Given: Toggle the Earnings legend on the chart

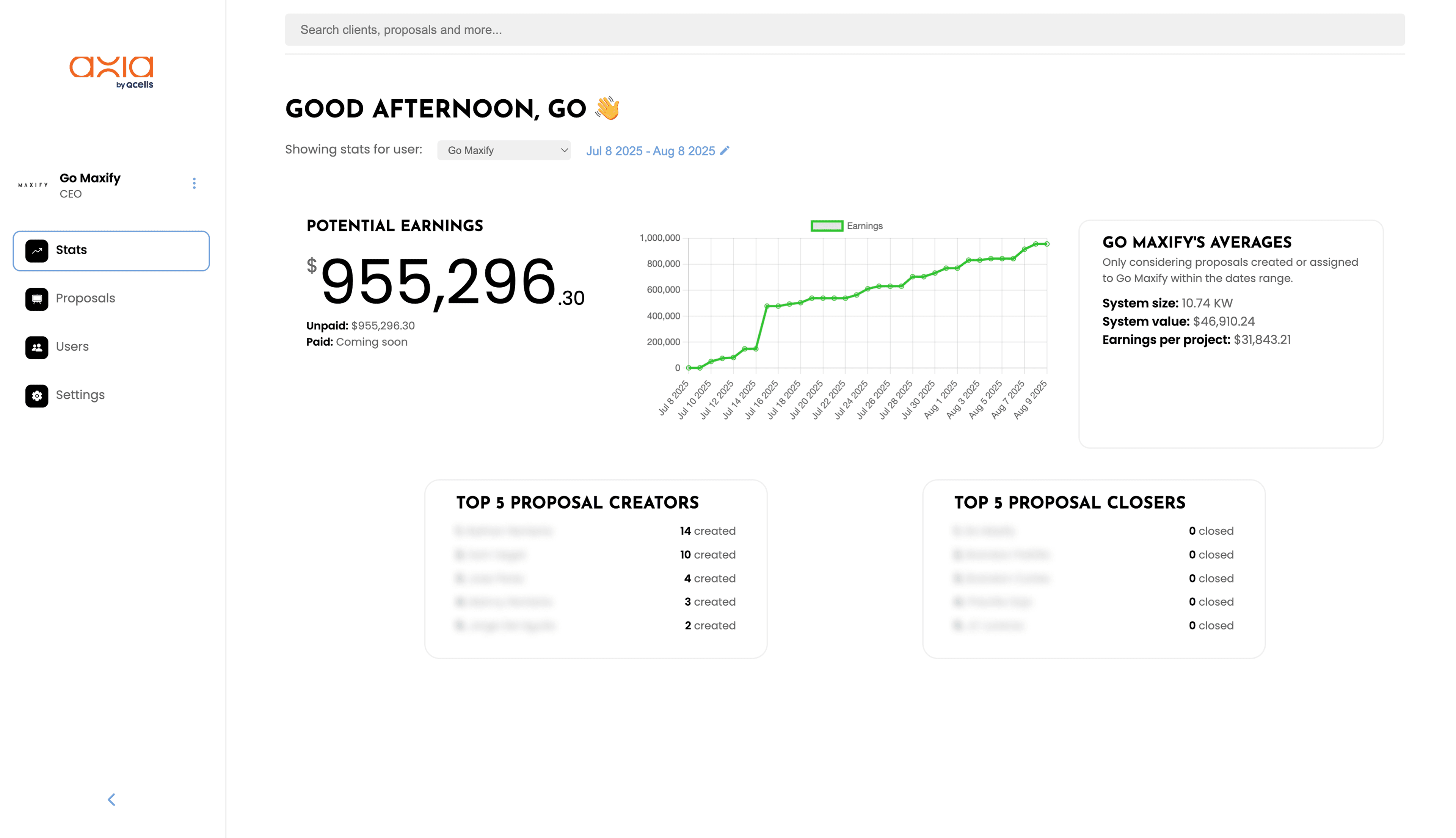Looking at the screenshot, I should tap(846, 226).
